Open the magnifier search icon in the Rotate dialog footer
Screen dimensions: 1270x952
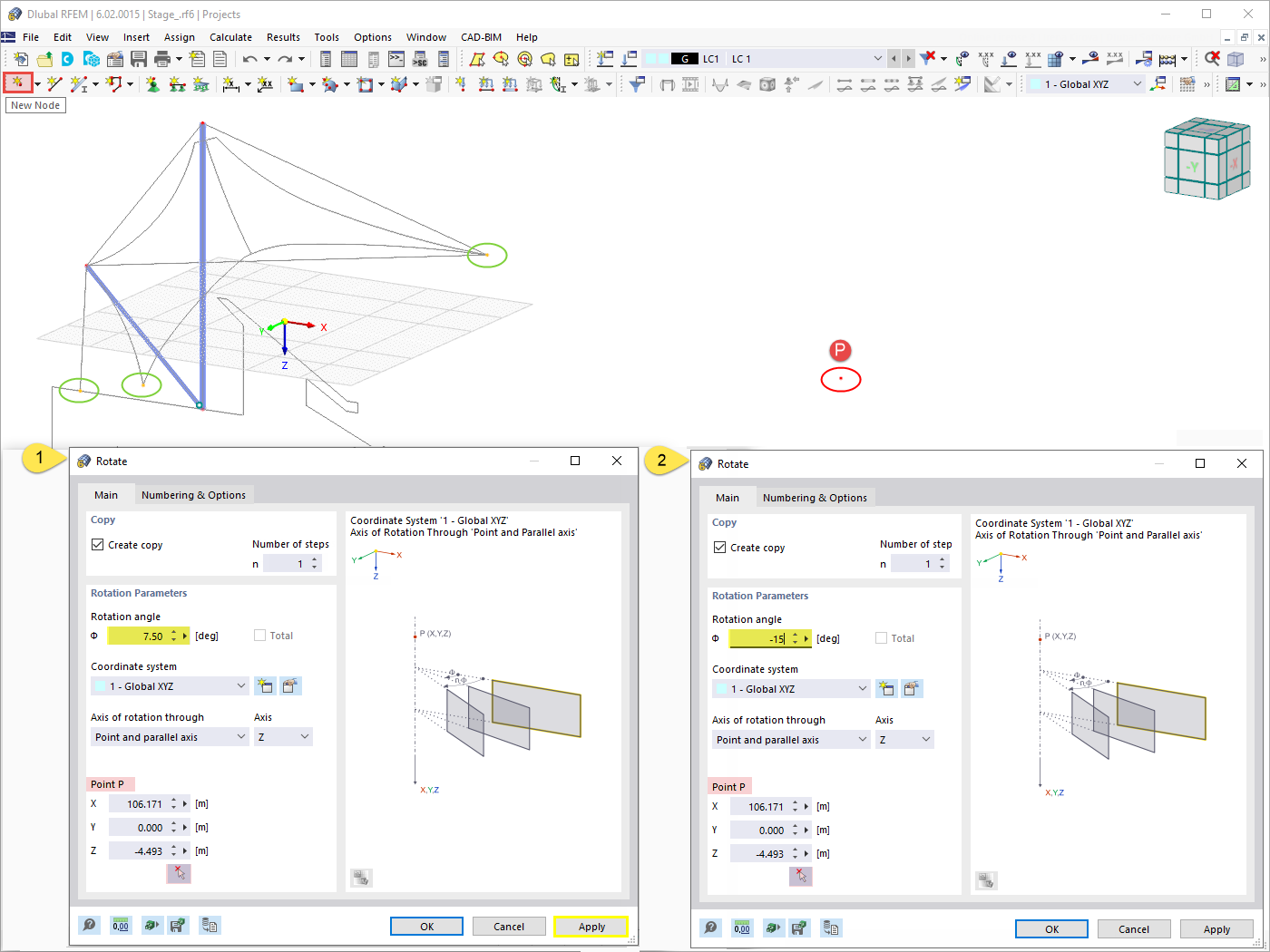point(89,925)
